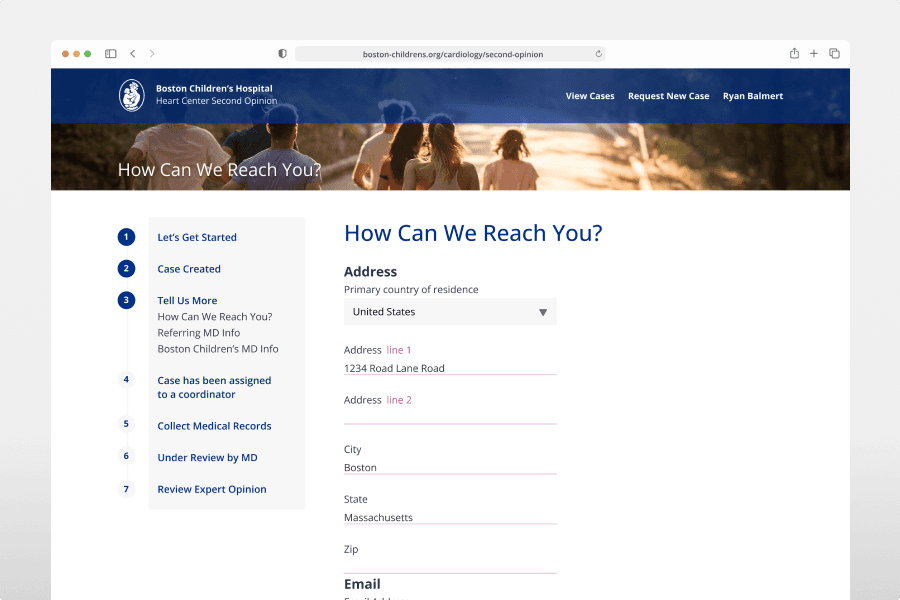This screenshot has height=600, width=900.
Task: Open Case has been assigned step
Action: click(214, 387)
